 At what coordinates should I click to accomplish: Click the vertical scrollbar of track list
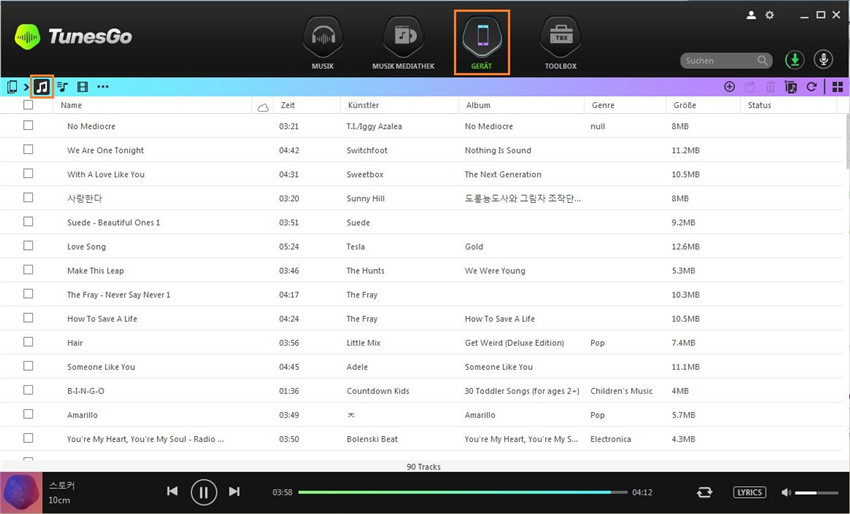847,142
